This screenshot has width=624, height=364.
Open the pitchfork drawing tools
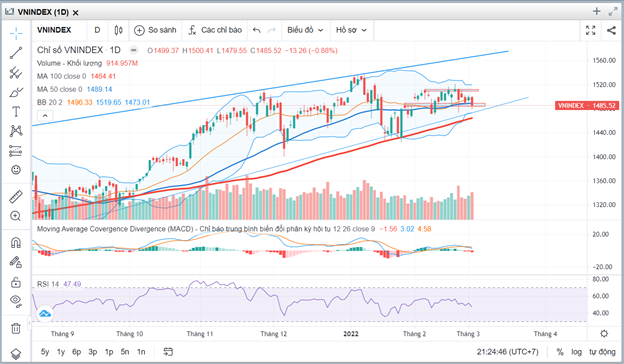tap(16, 73)
